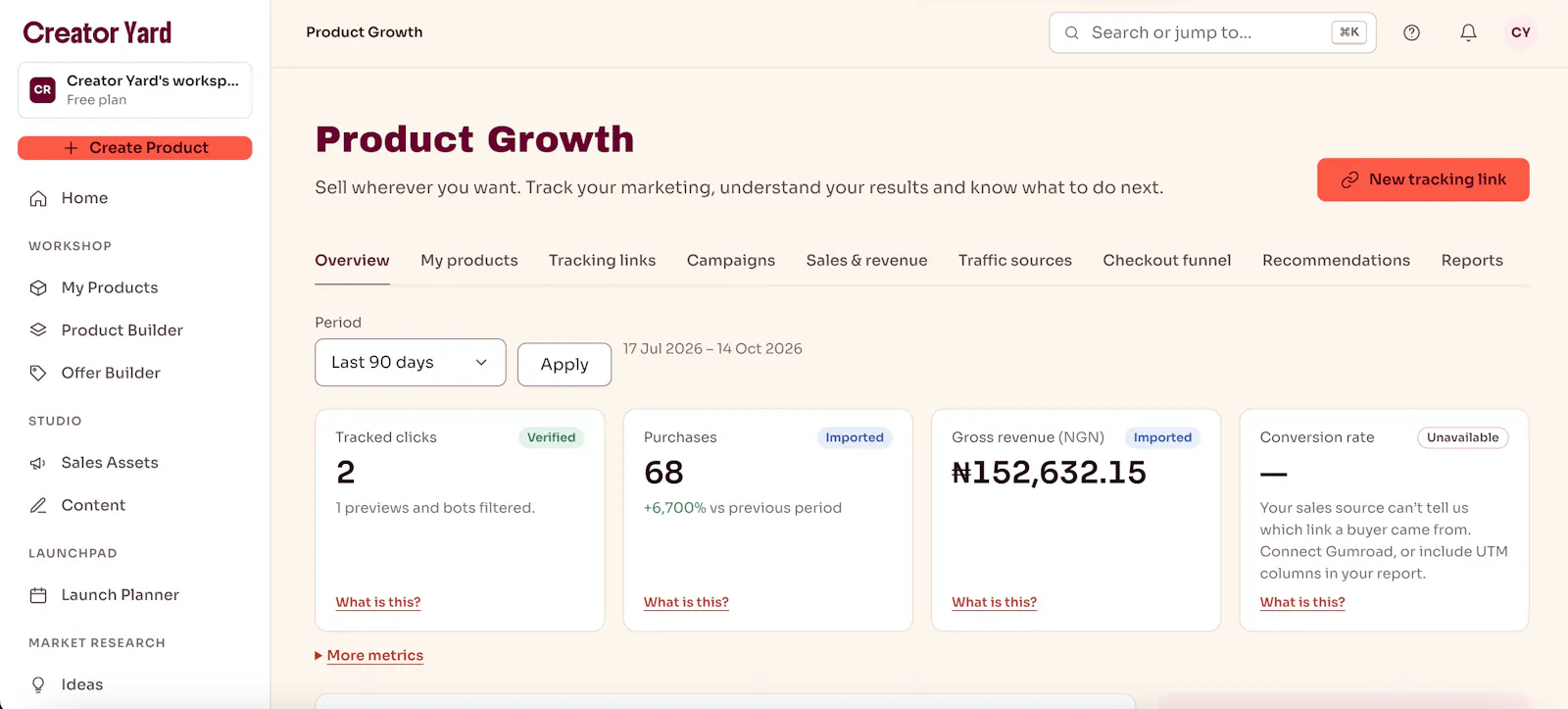Viewport: 1568px width, 709px height.
Task: Click the Ideas lightbulb icon
Action: click(x=38, y=684)
